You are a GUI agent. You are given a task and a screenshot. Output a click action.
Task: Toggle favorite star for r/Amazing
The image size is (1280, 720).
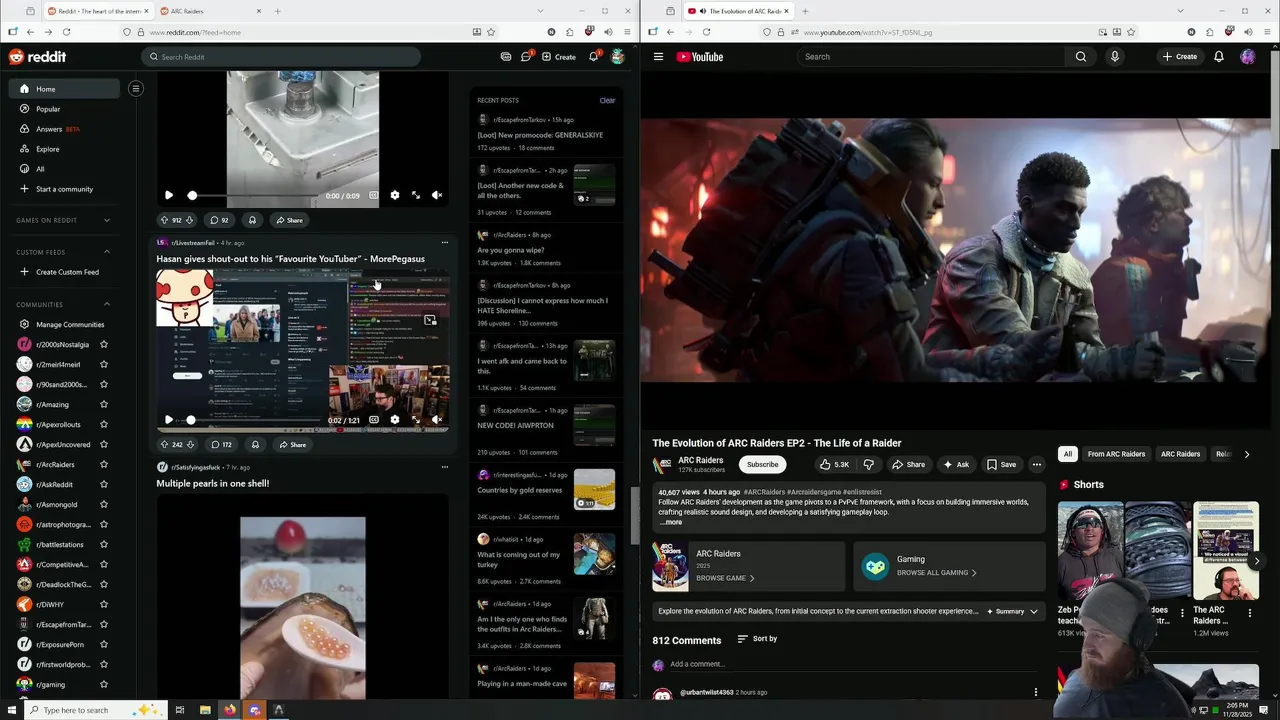(104, 405)
